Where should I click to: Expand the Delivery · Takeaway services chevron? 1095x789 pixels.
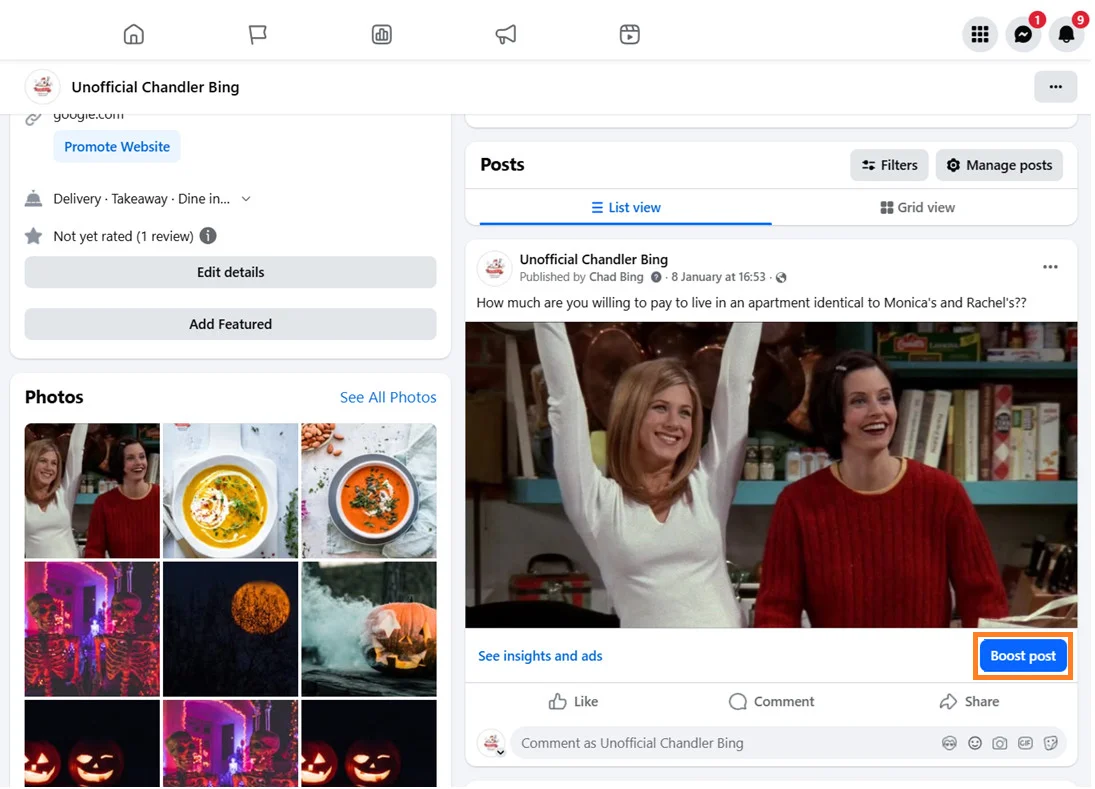pyautogui.click(x=246, y=199)
